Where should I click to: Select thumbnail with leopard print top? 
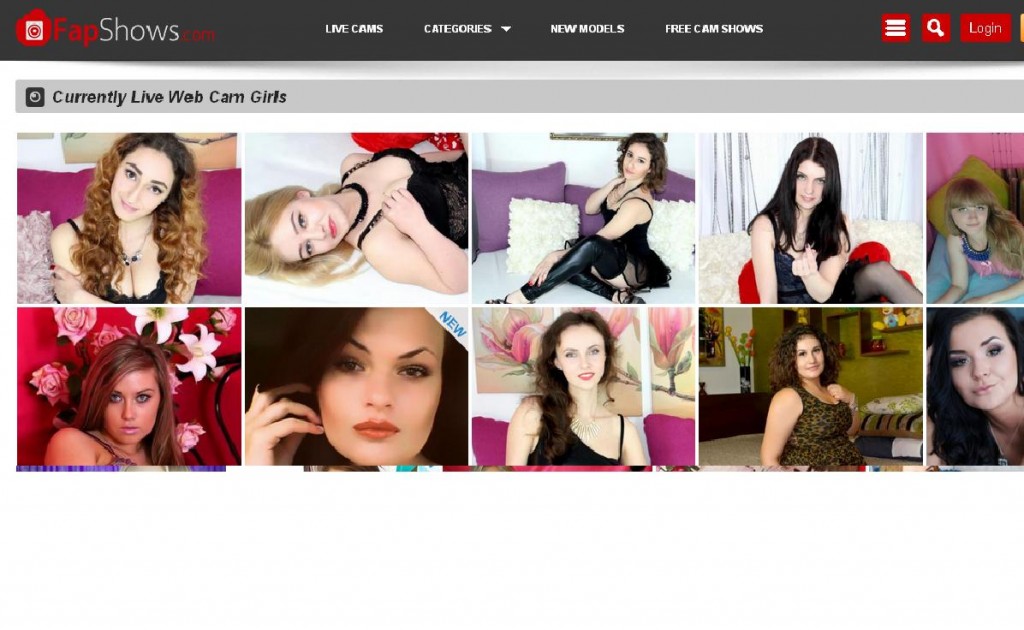[x=810, y=386]
